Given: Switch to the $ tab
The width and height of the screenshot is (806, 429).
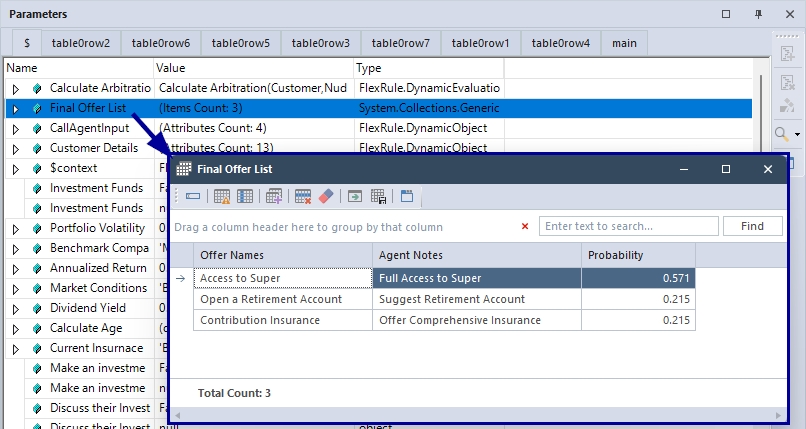Looking at the screenshot, I should coord(27,43).
